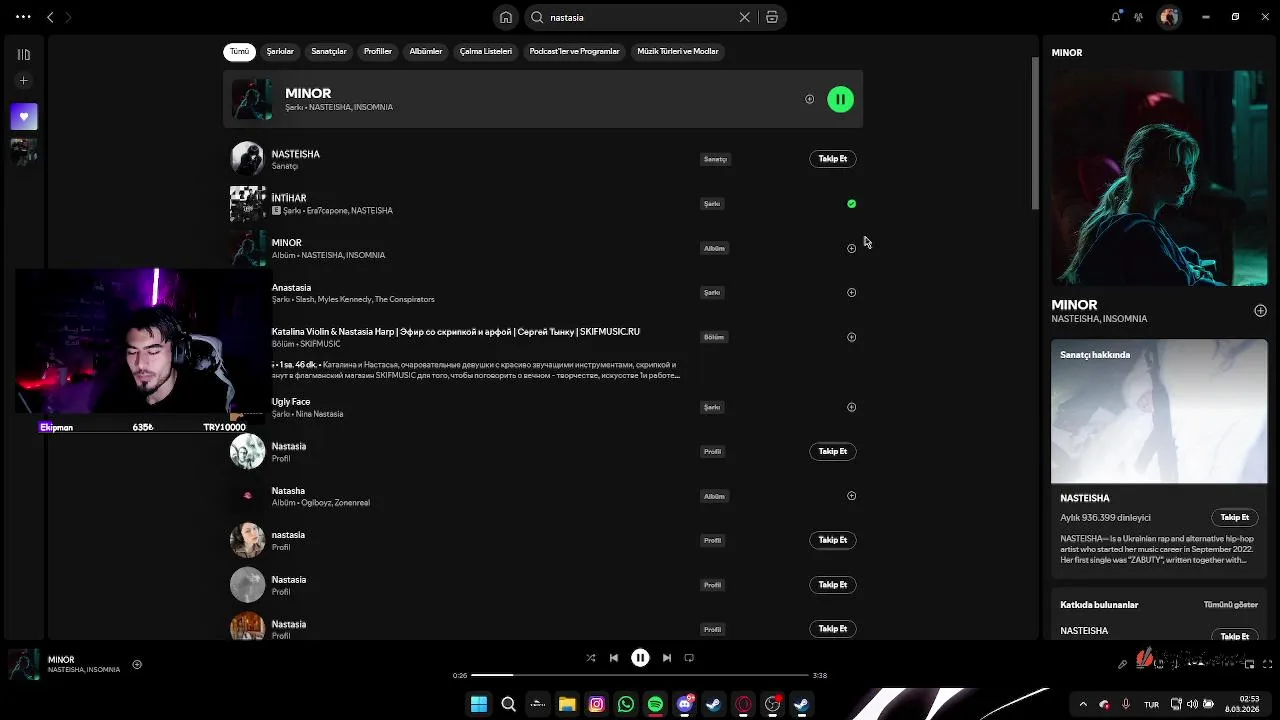Toggle repeat mode
The width and height of the screenshot is (1280, 720).
689,658
